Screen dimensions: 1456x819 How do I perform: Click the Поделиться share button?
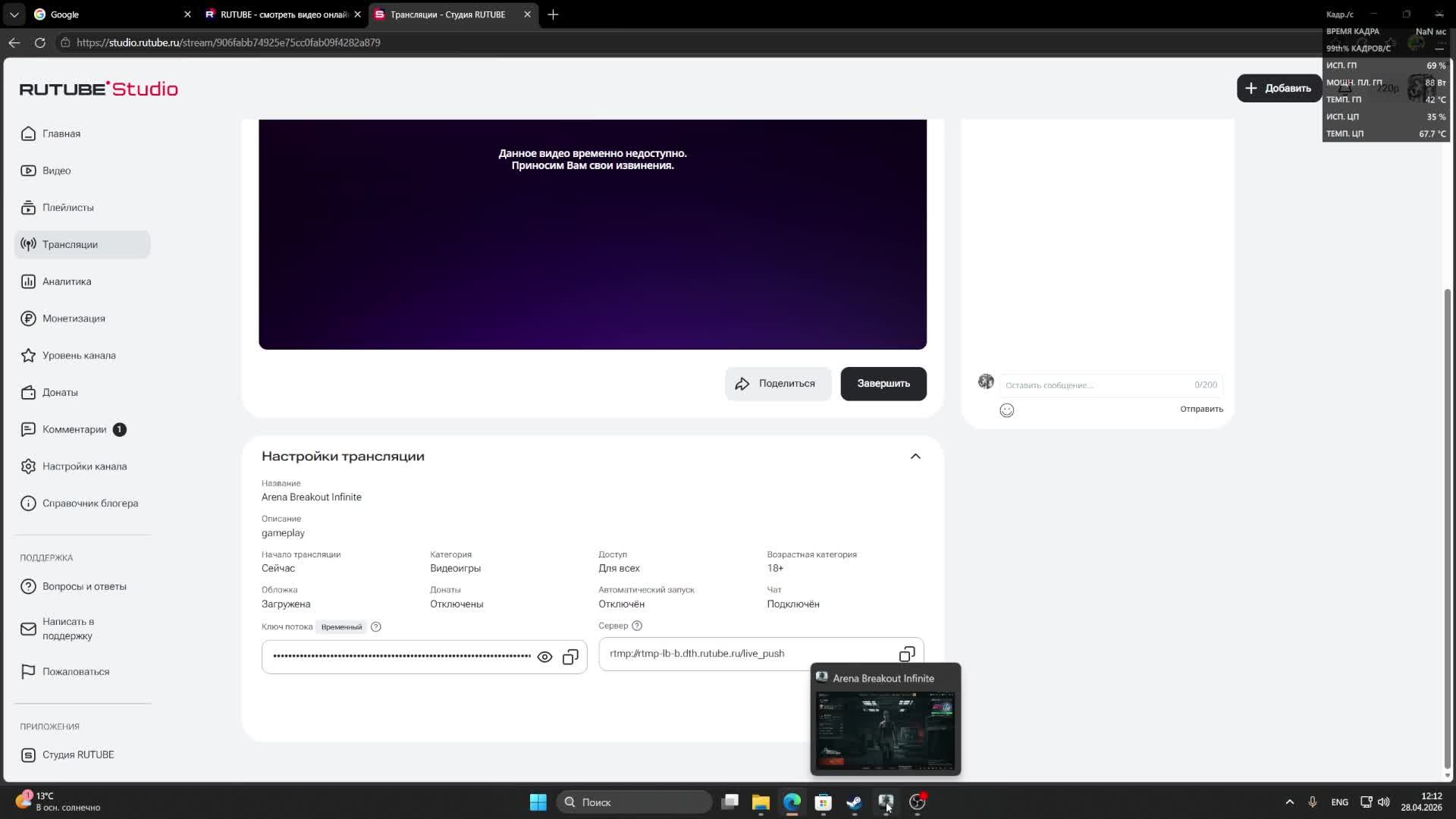777,384
